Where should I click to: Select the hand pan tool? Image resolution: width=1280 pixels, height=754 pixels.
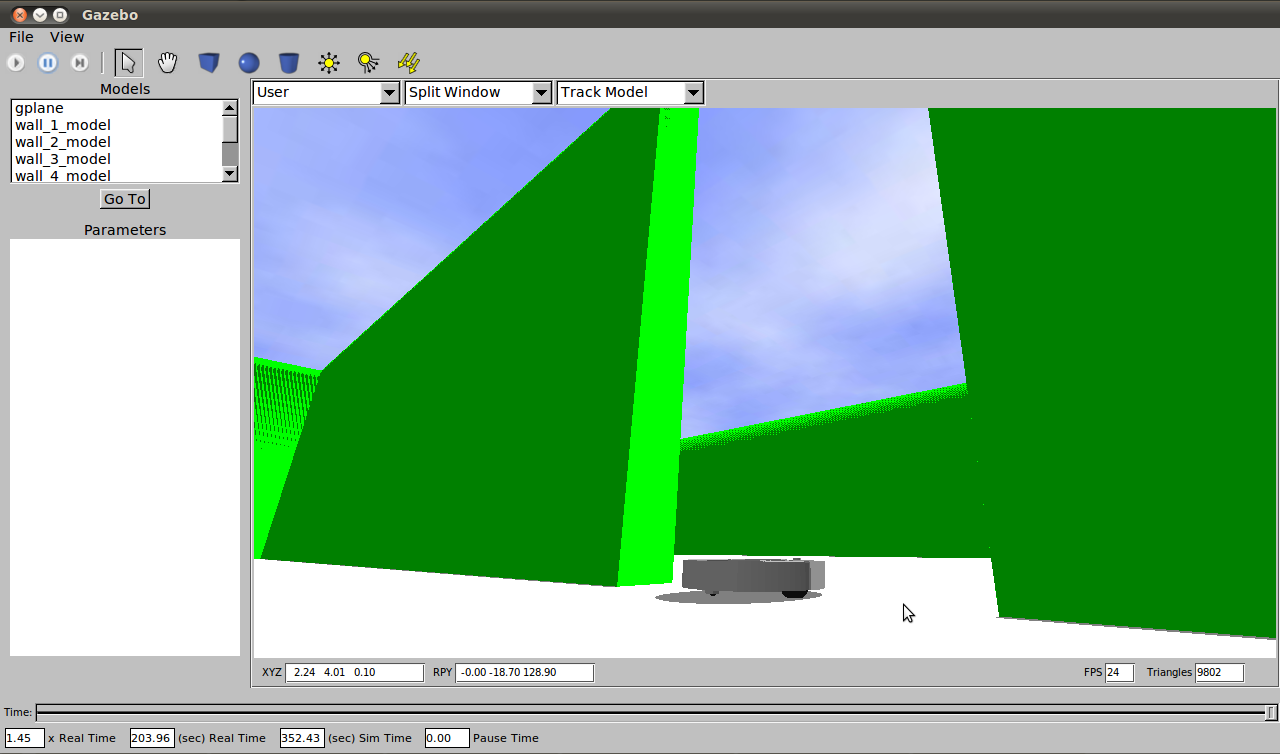coord(167,62)
